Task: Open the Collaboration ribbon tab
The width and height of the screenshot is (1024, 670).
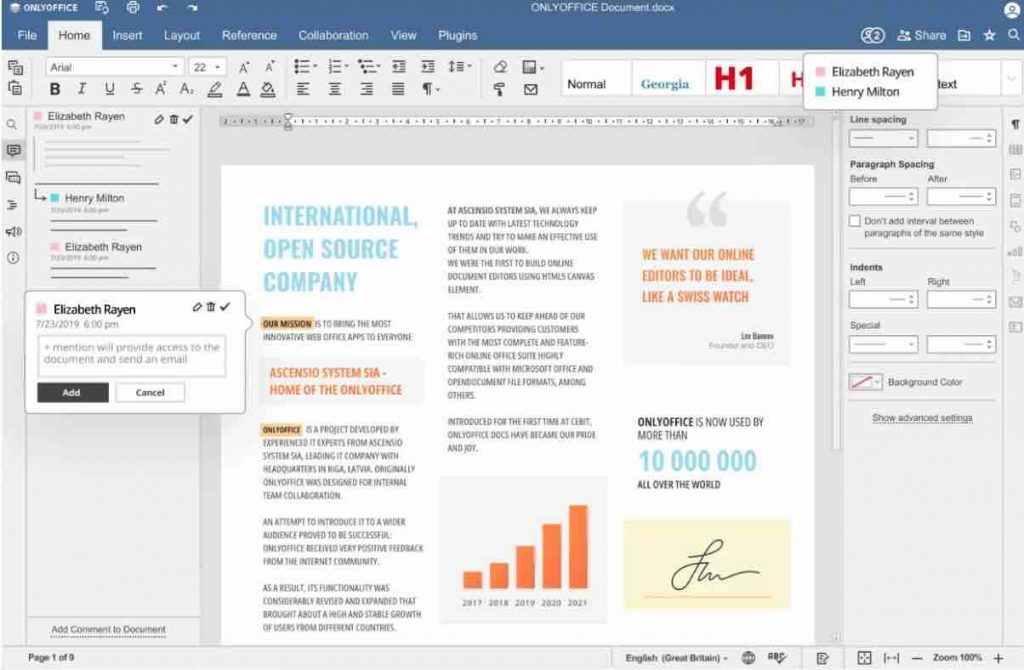Action: (x=333, y=35)
